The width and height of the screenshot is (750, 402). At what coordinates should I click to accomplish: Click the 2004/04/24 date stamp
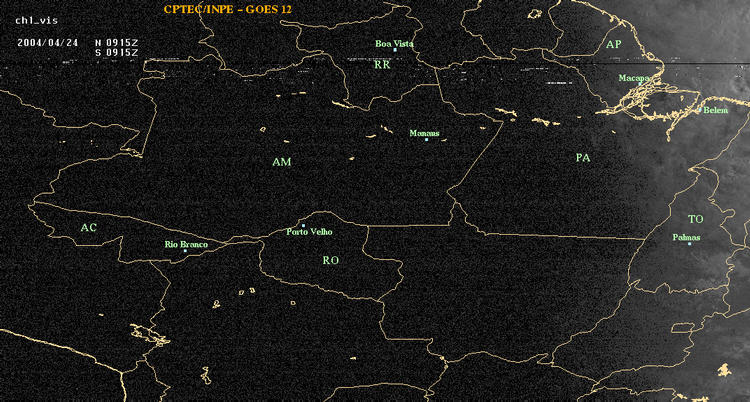coord(47,42)
